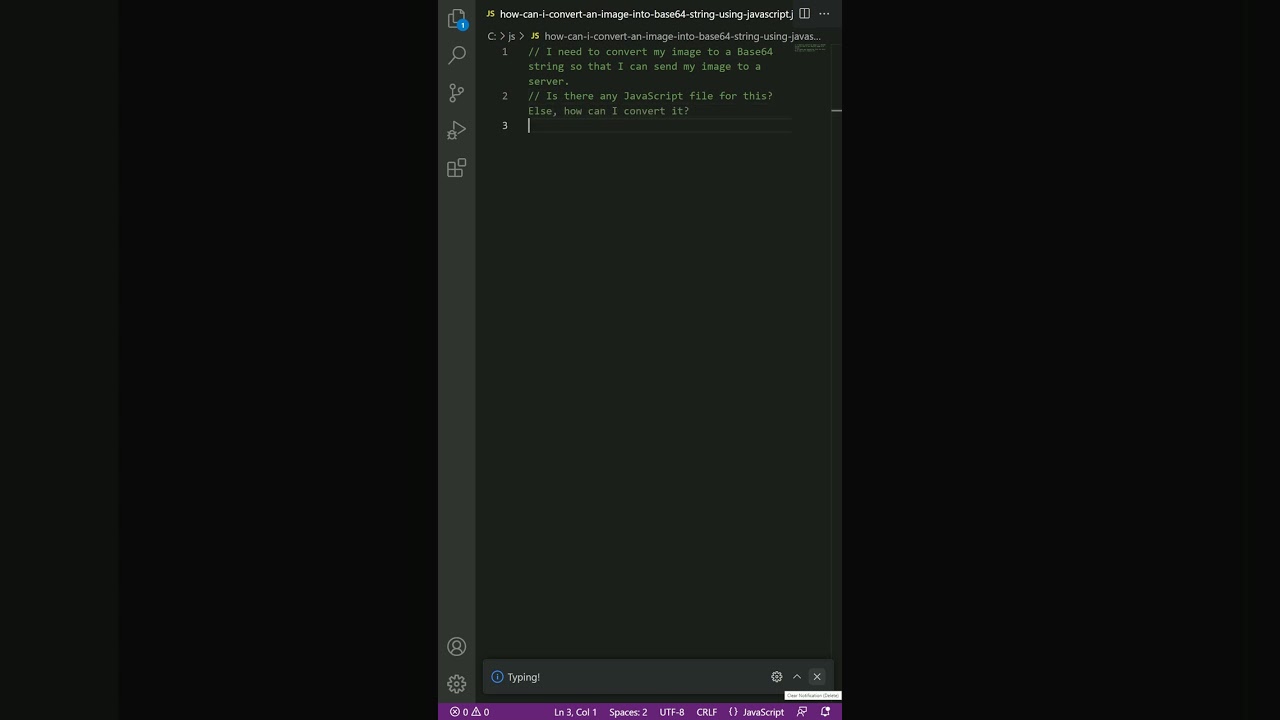
Task: Open the Extensions view
Action: pos(457,168)
